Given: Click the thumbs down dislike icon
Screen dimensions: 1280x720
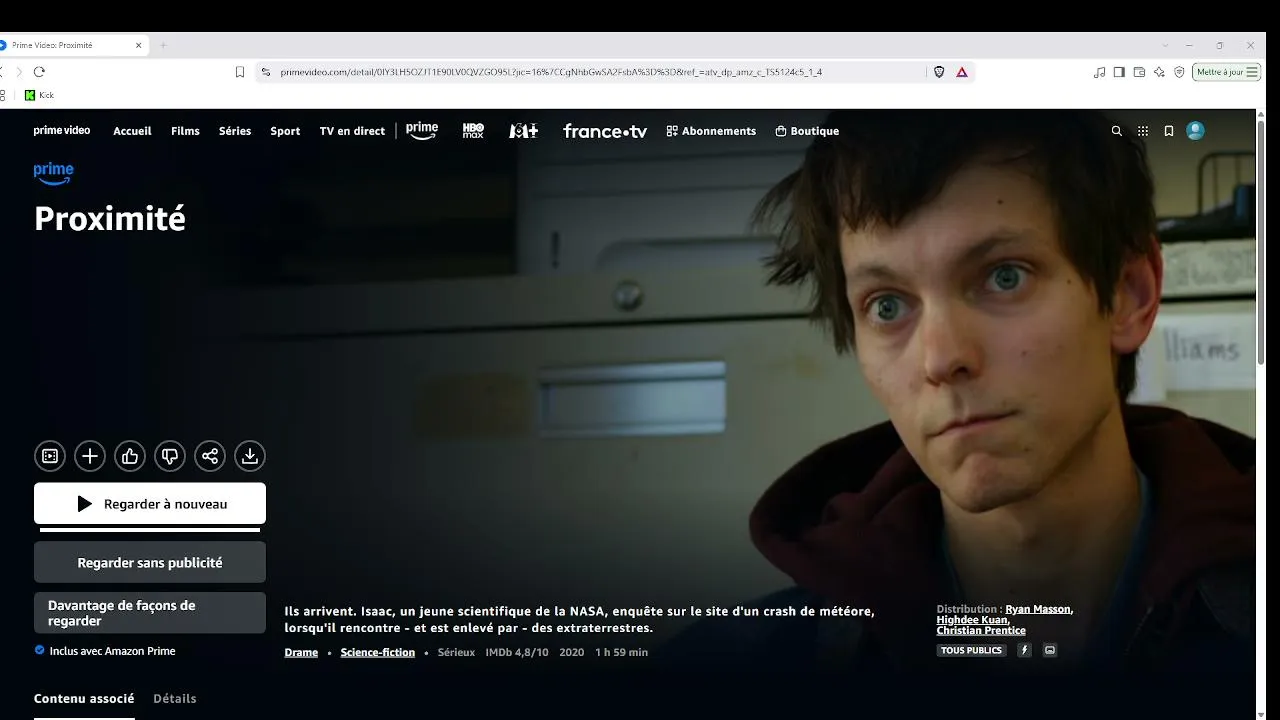Looking at the screenshot, I should (170, 456).
